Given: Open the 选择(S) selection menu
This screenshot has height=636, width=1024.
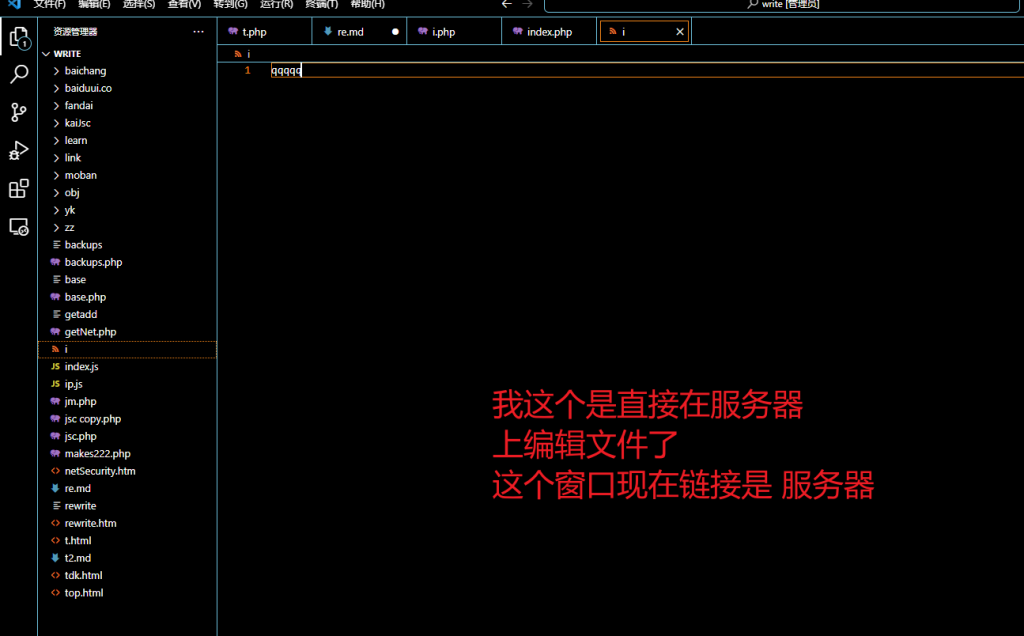Looking at the screenshot, I should pyautogui.click(x=139, y=4).
